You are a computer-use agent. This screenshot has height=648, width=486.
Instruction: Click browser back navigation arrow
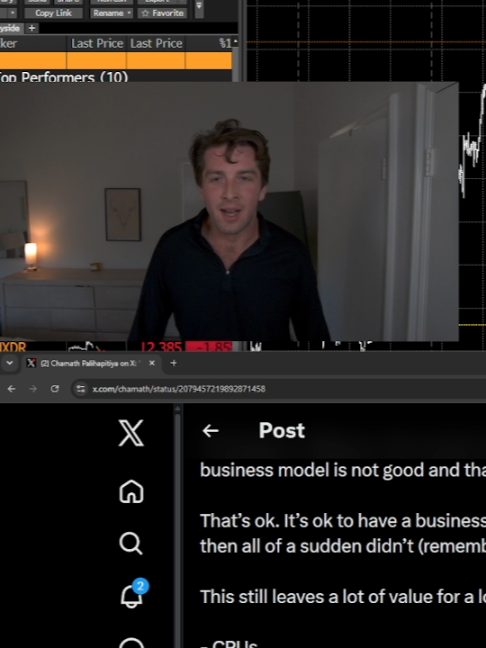coord(12,389)
